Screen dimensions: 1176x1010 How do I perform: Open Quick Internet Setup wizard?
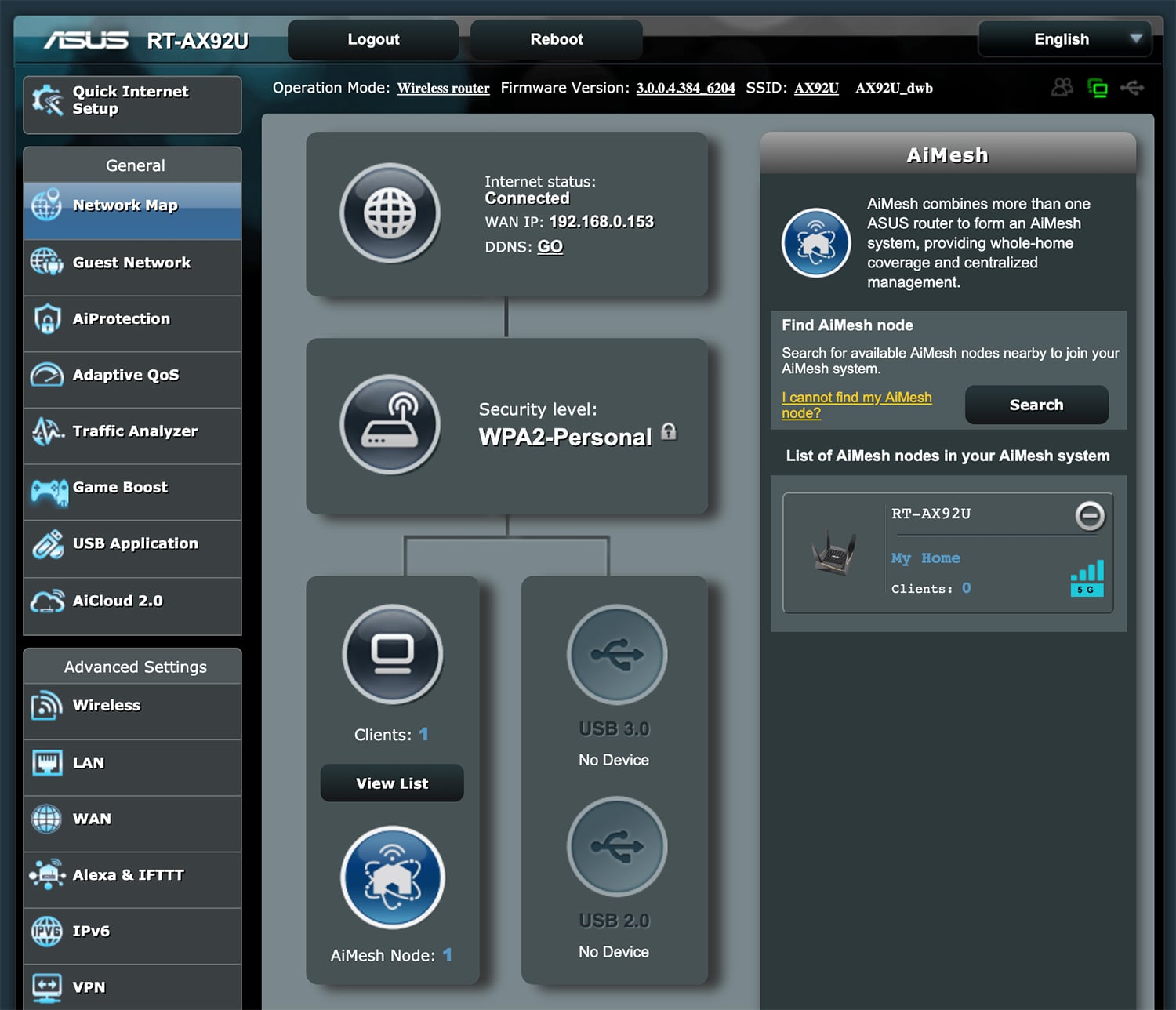[x=132, y=104]
